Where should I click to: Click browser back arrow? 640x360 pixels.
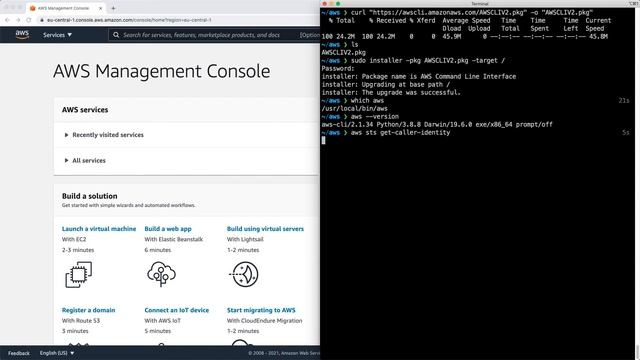point(7,20)
